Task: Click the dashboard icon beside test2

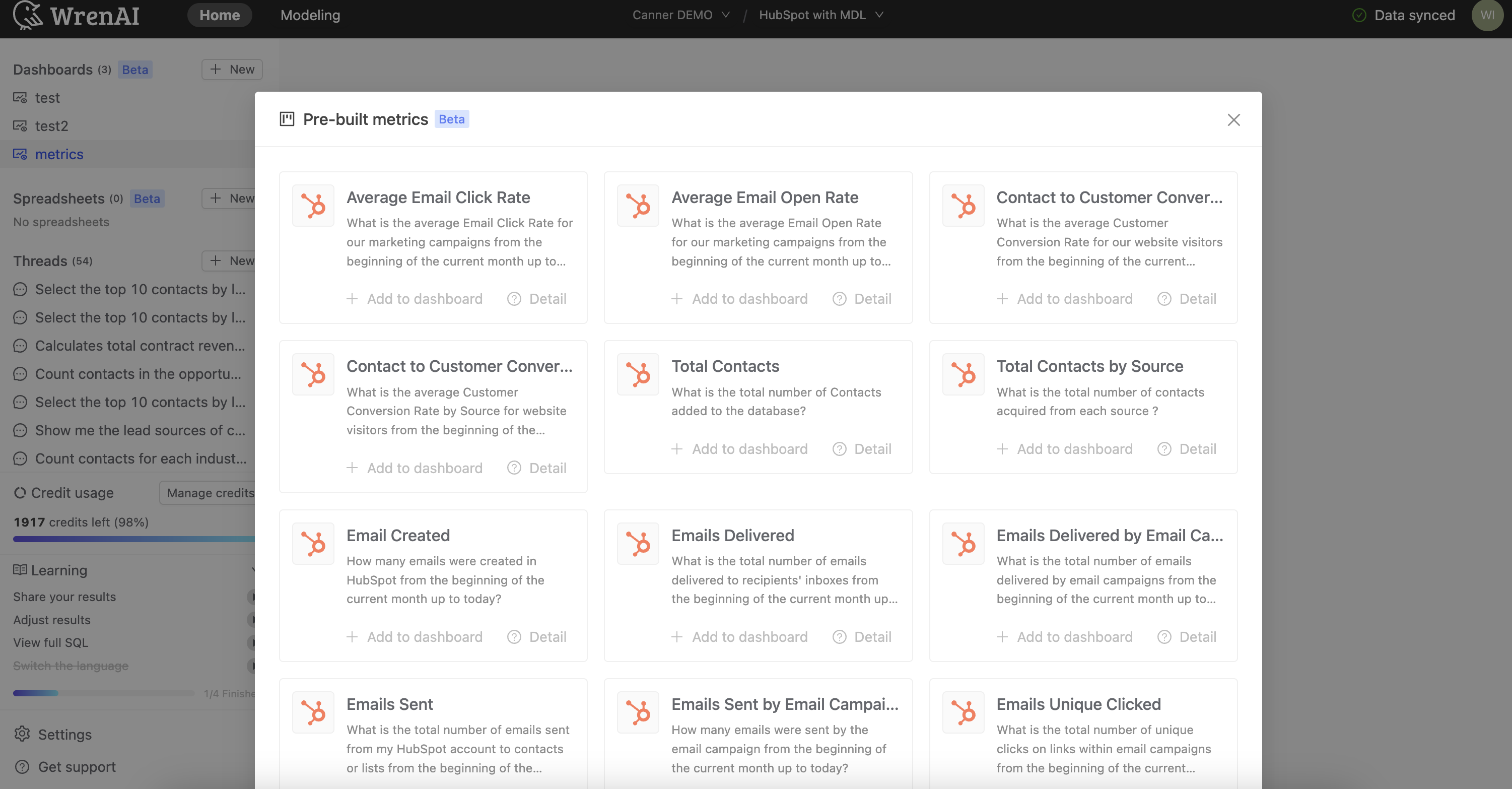Action: pos(21,125)
